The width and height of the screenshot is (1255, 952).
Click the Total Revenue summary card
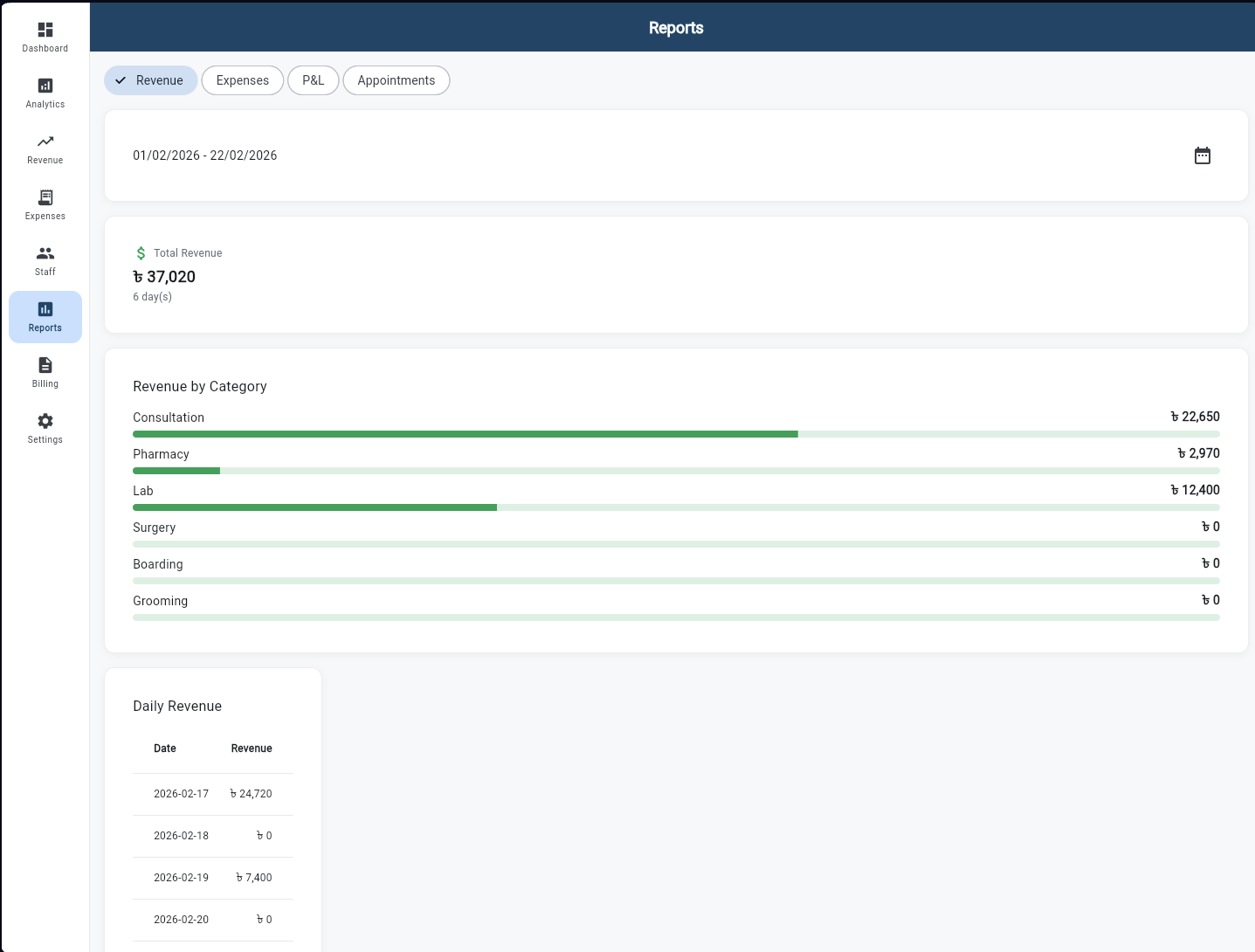pos(676,274)
